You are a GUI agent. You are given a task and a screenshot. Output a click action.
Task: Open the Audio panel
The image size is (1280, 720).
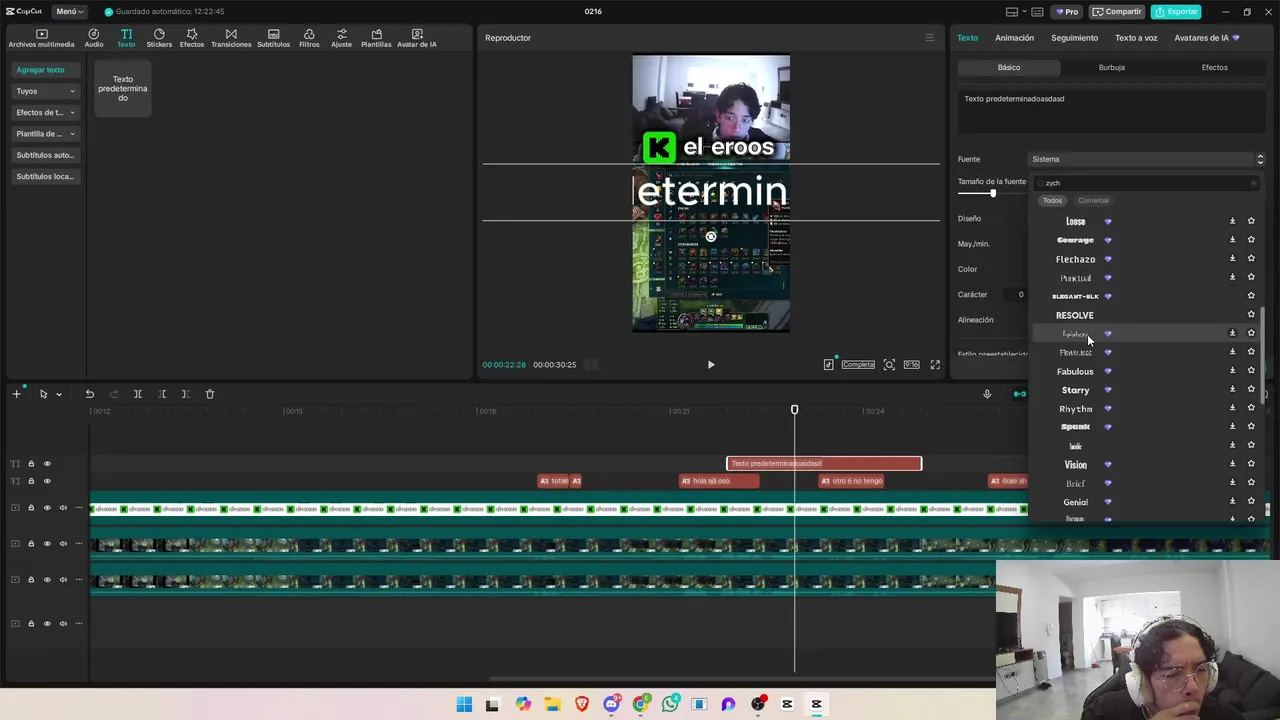click(93, 38)
